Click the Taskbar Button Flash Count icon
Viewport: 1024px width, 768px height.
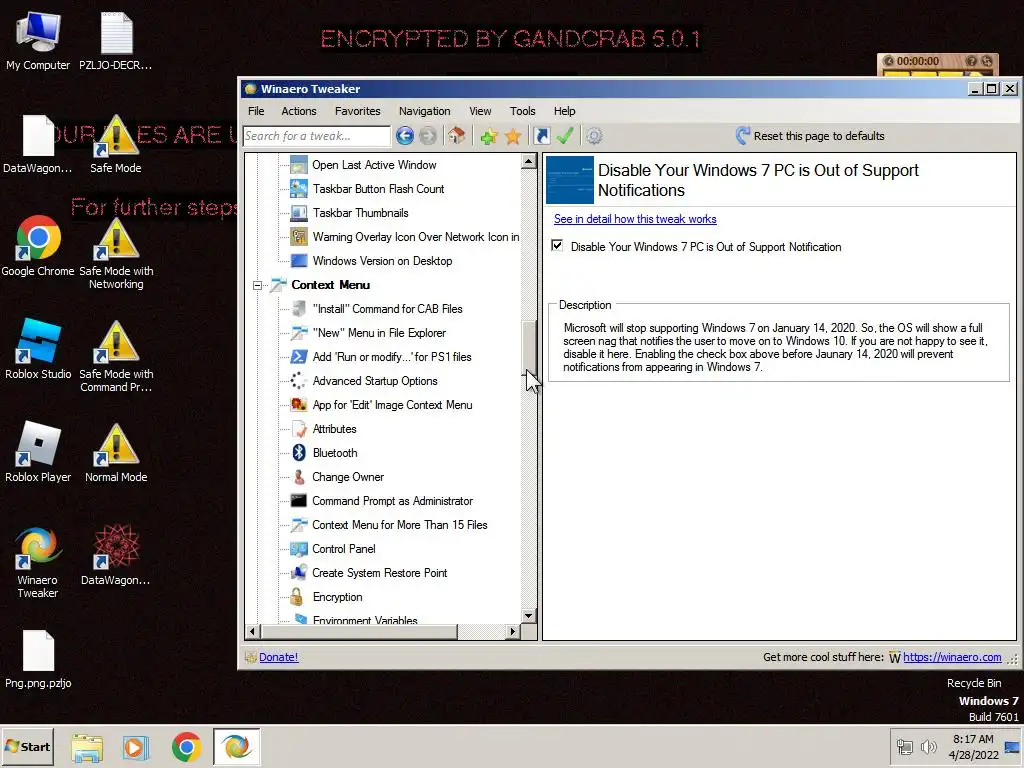(x=298, y=189)
